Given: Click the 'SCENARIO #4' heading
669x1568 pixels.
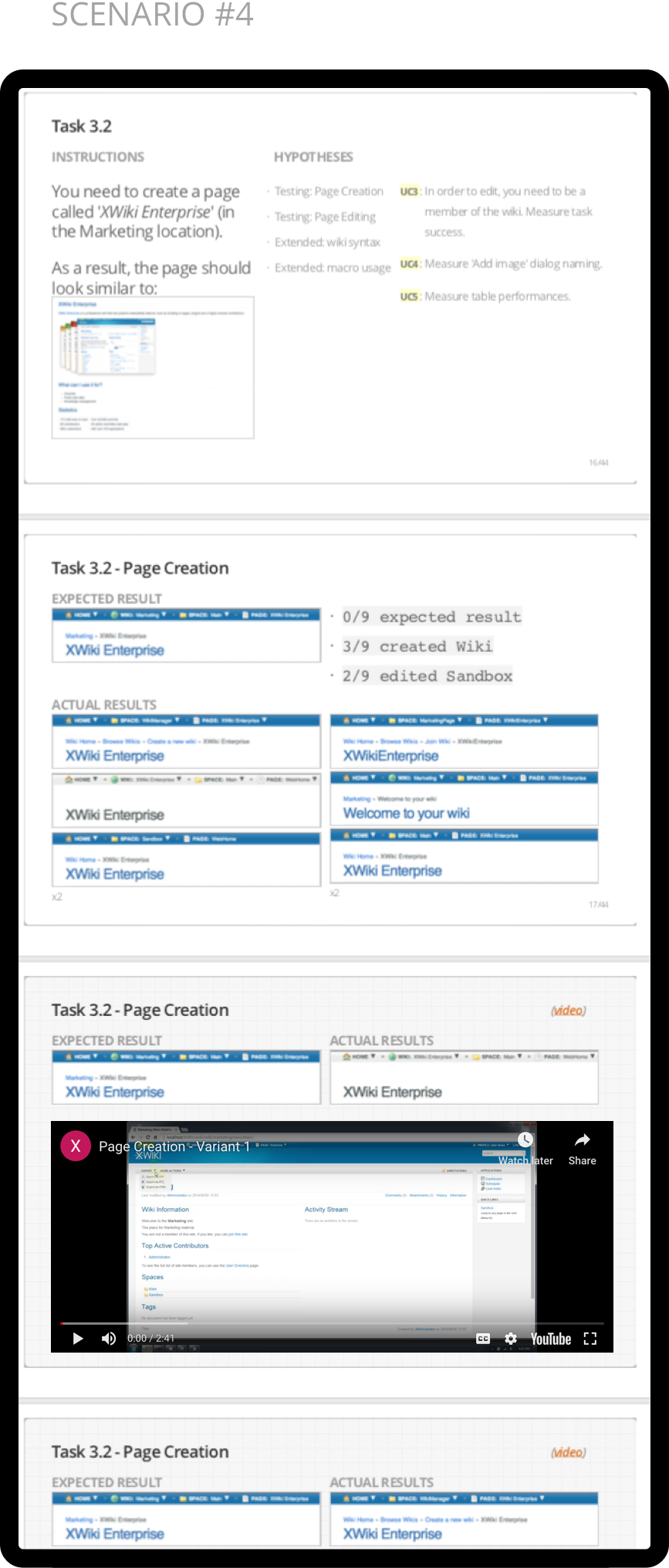Looking at the screenshot, I should 153,15.
